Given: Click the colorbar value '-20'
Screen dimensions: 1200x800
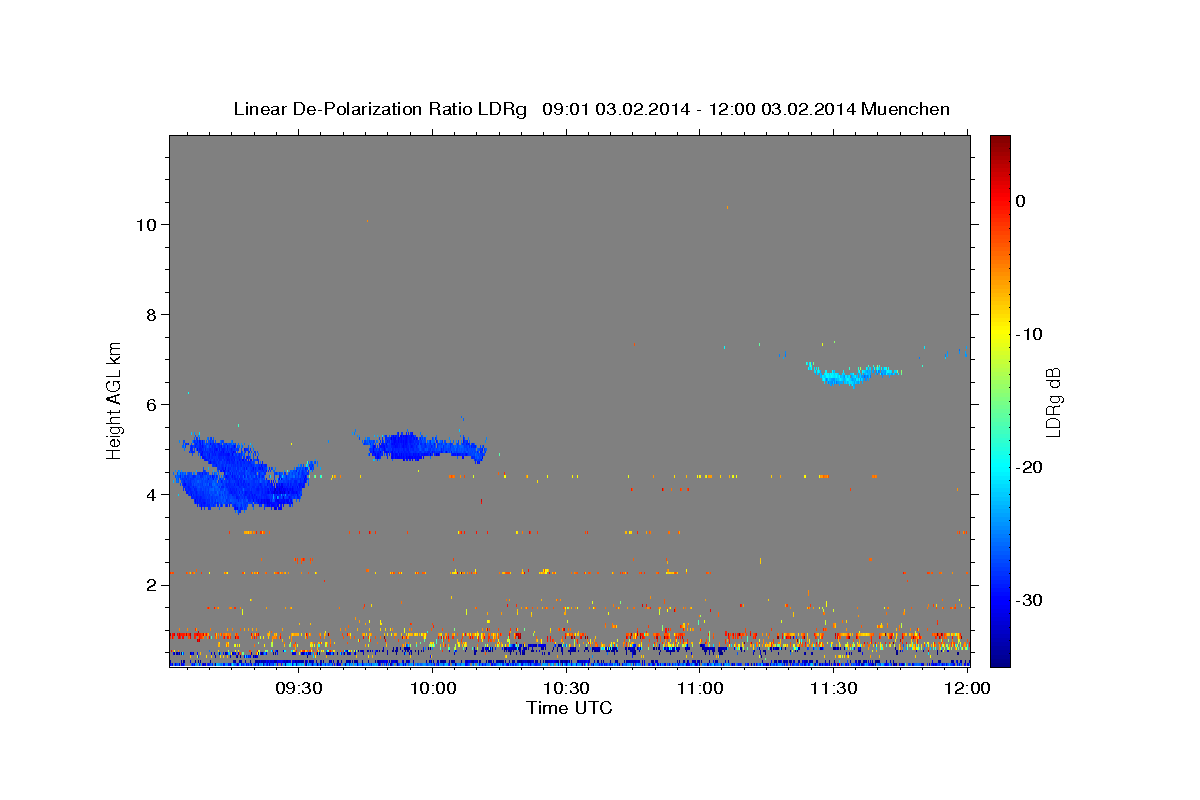Looking at the screenshot, I should [x=1030, y=467].
